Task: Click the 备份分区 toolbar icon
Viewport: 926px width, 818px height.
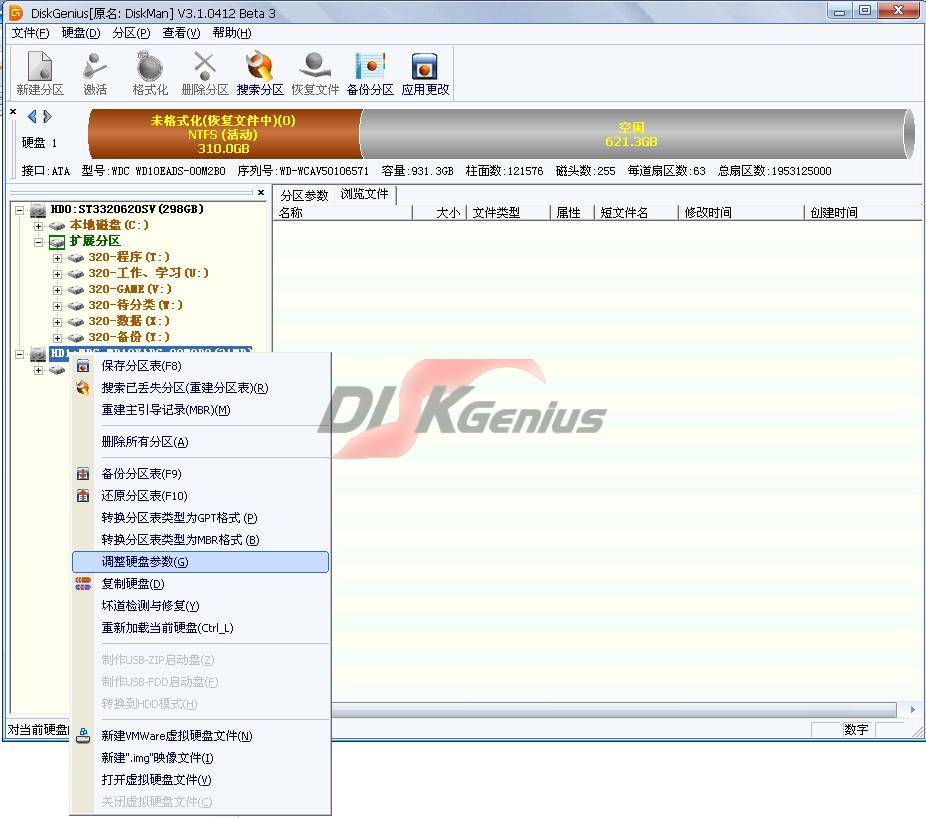Action: pyautogui.click(x=370, y=66)
